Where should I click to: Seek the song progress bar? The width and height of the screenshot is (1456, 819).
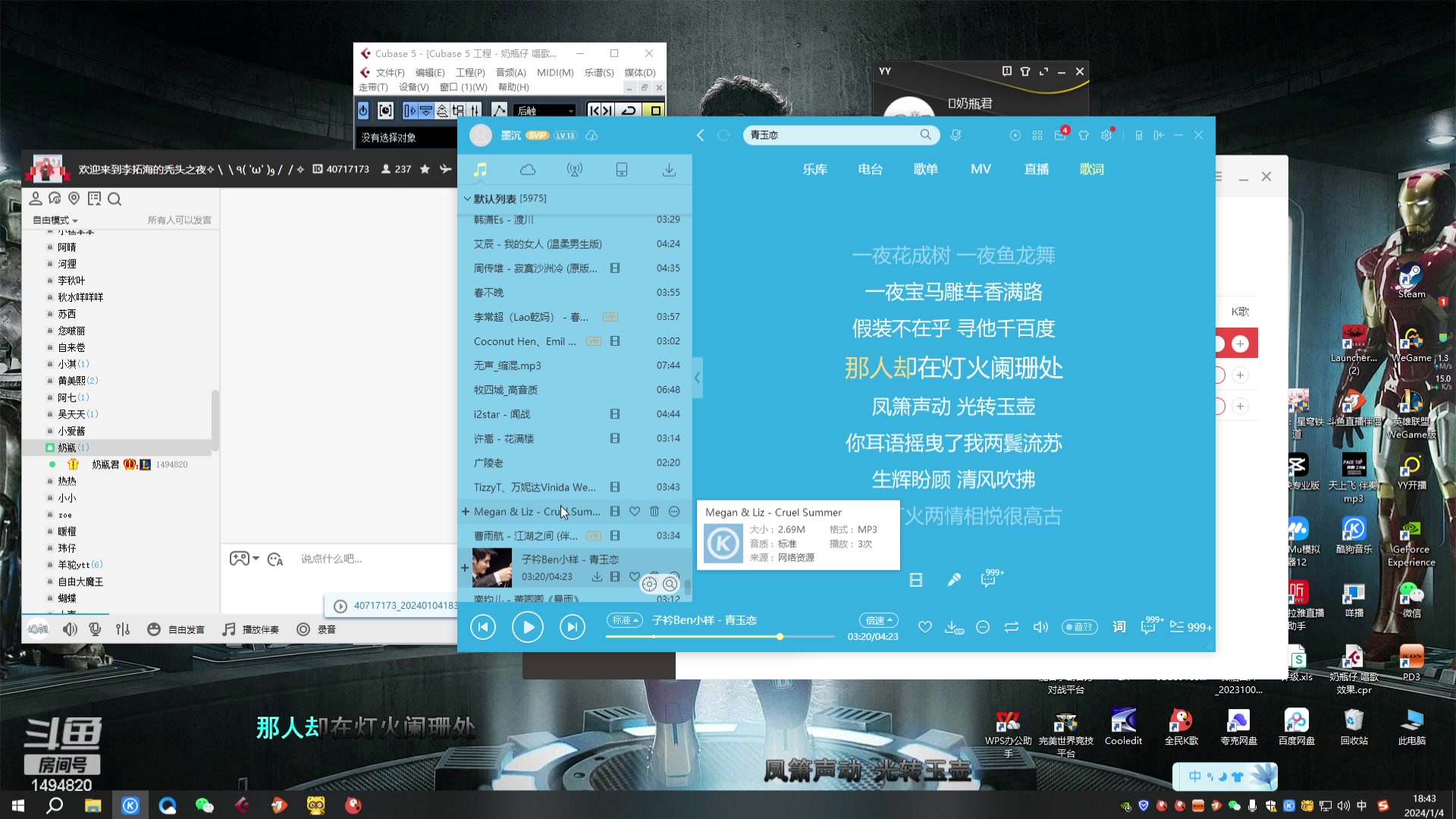tap(720, 637)
